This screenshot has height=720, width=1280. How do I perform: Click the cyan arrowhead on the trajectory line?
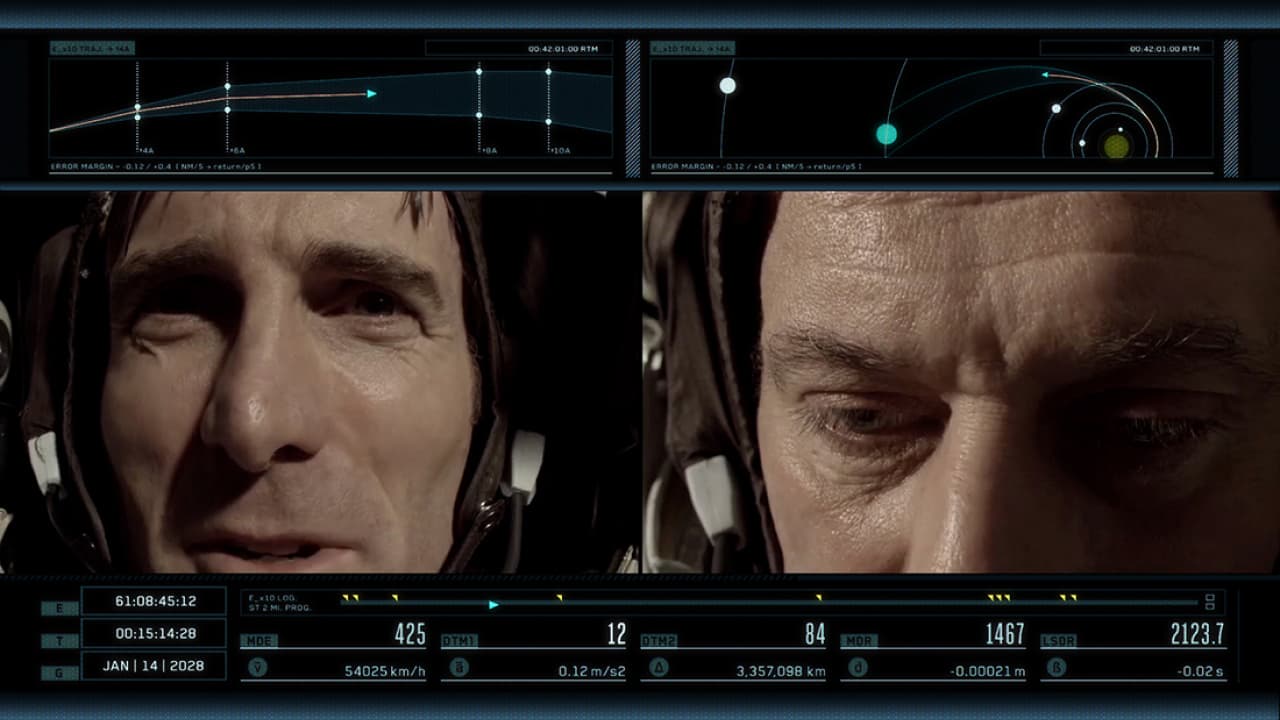(372, 94)
